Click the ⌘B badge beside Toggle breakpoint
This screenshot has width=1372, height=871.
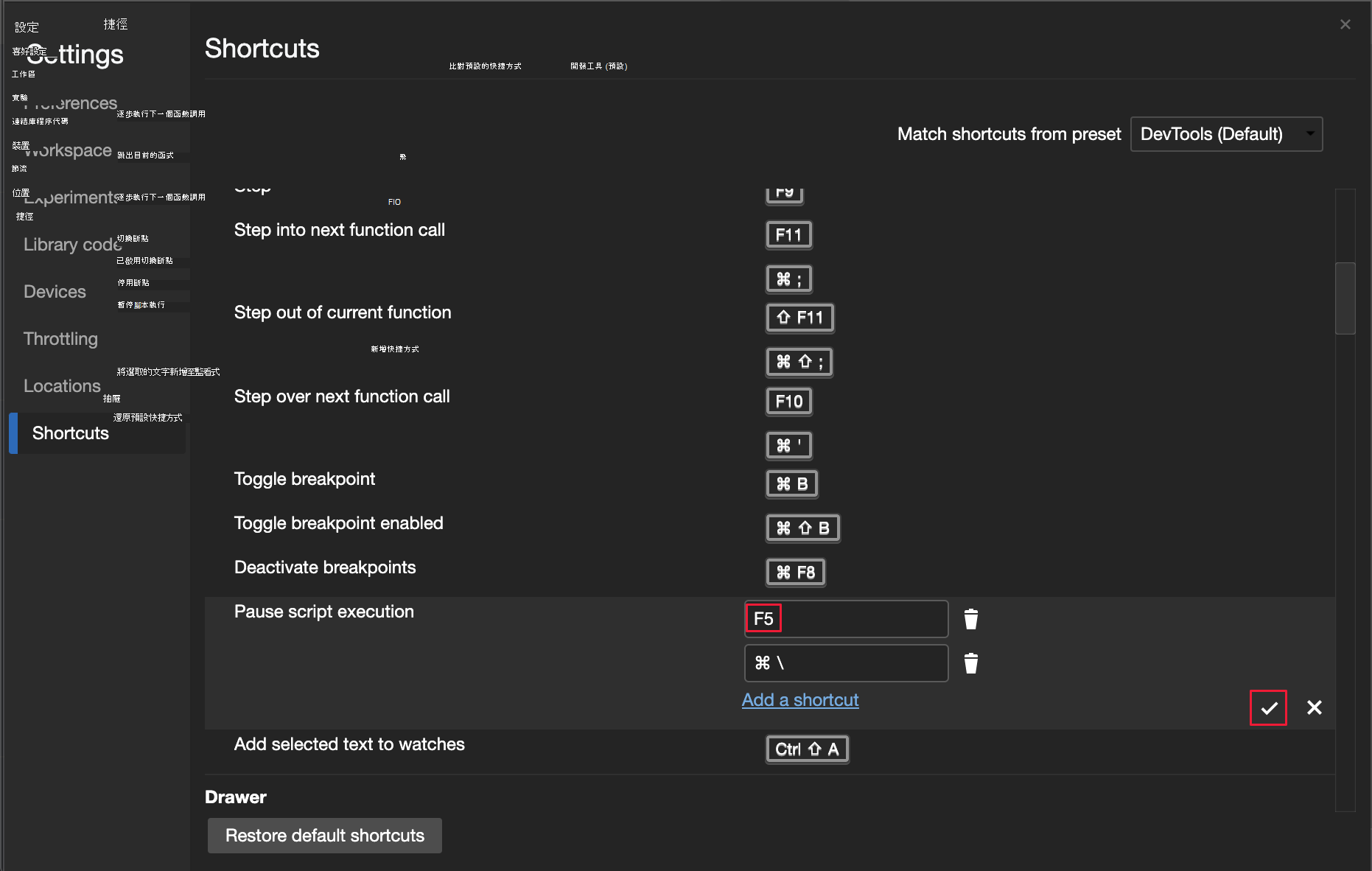(791, 483)
